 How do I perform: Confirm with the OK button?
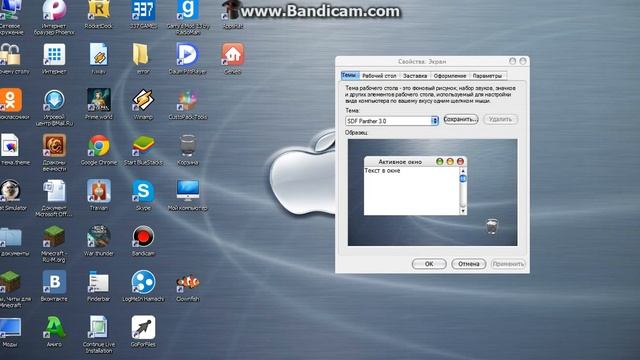429,264
